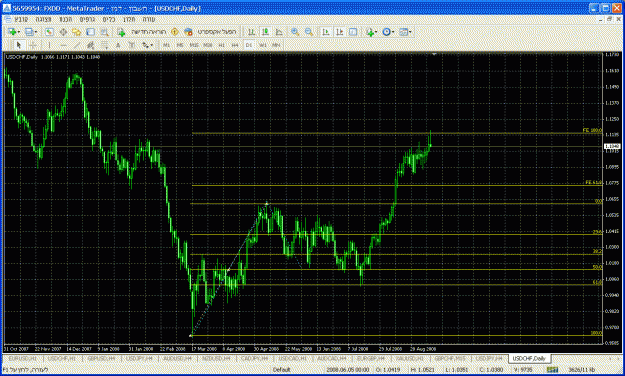The height and width of the screenshot is (376, 625).
Task: Select the Horizontal Line drawing tool
Action: click(63, 45)
